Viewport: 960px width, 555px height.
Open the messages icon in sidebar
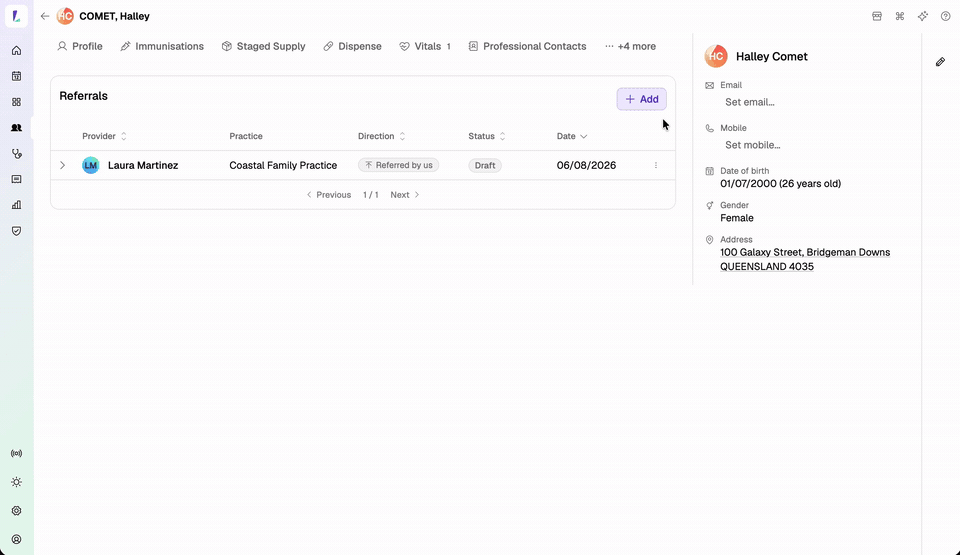point(17,179)
